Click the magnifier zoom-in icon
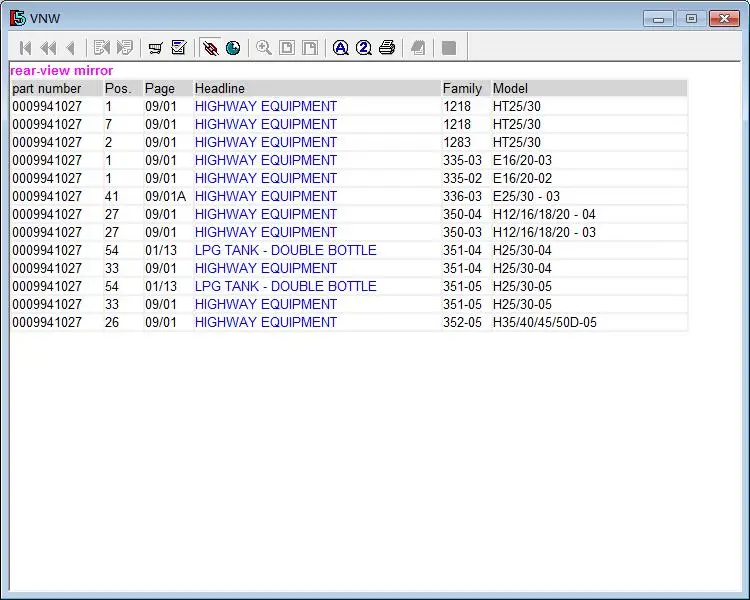This screenshot has height=600, width=750. coord(264,48)
